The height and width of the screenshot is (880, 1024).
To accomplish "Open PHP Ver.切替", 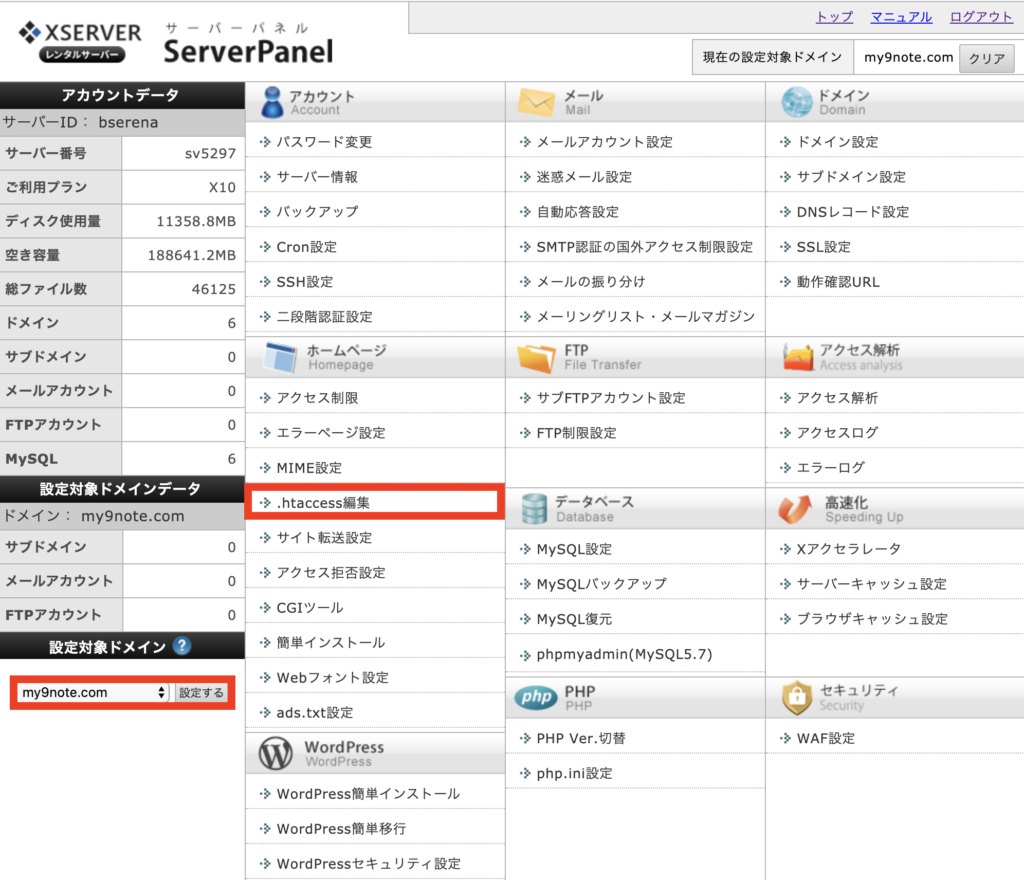I will coord(581,738).
